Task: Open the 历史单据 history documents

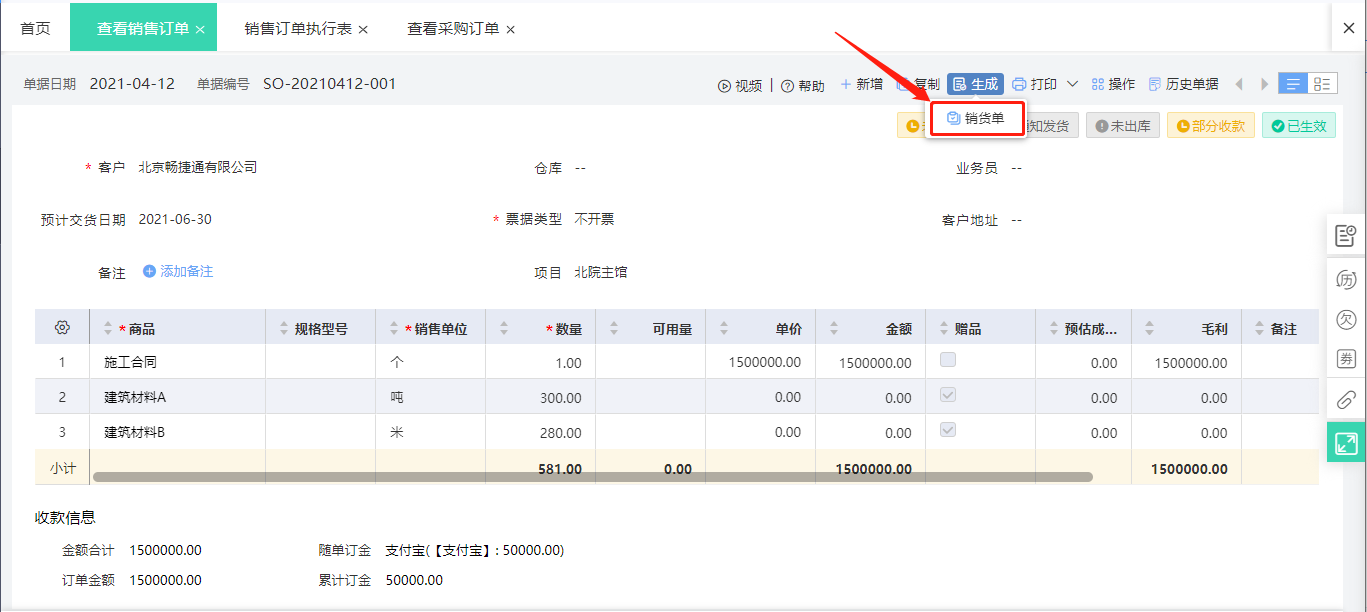Action: (x=1184, y=84)
